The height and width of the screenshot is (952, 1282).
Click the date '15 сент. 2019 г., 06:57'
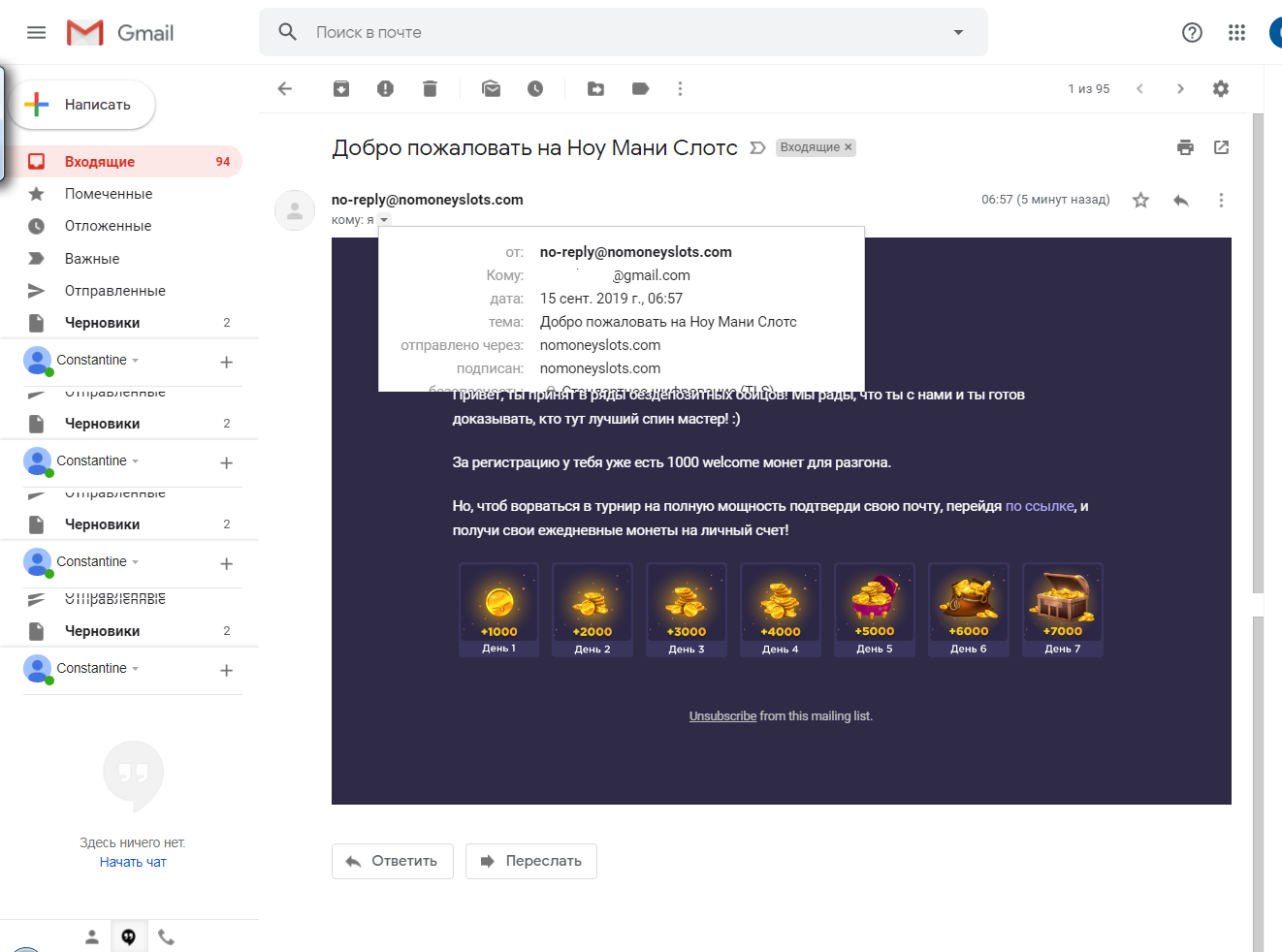[611, 299]
